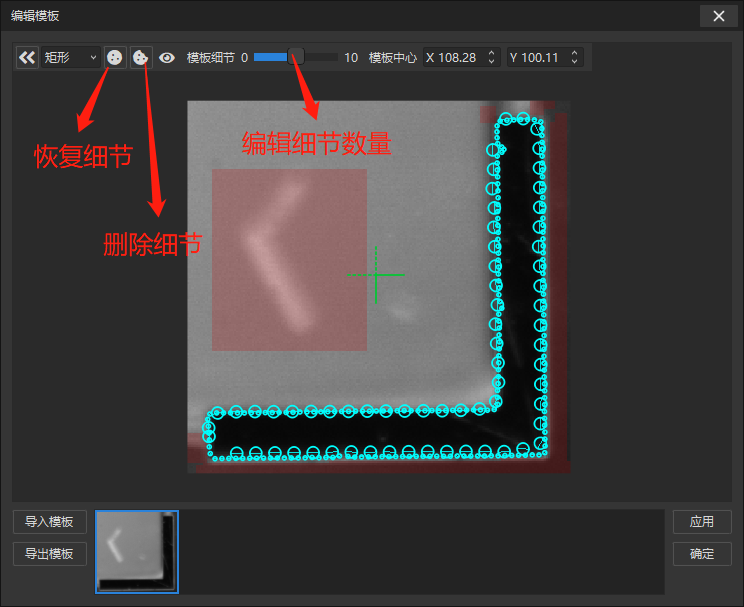
Task: Decrease the X center value with down arrow
Action: 491,63
